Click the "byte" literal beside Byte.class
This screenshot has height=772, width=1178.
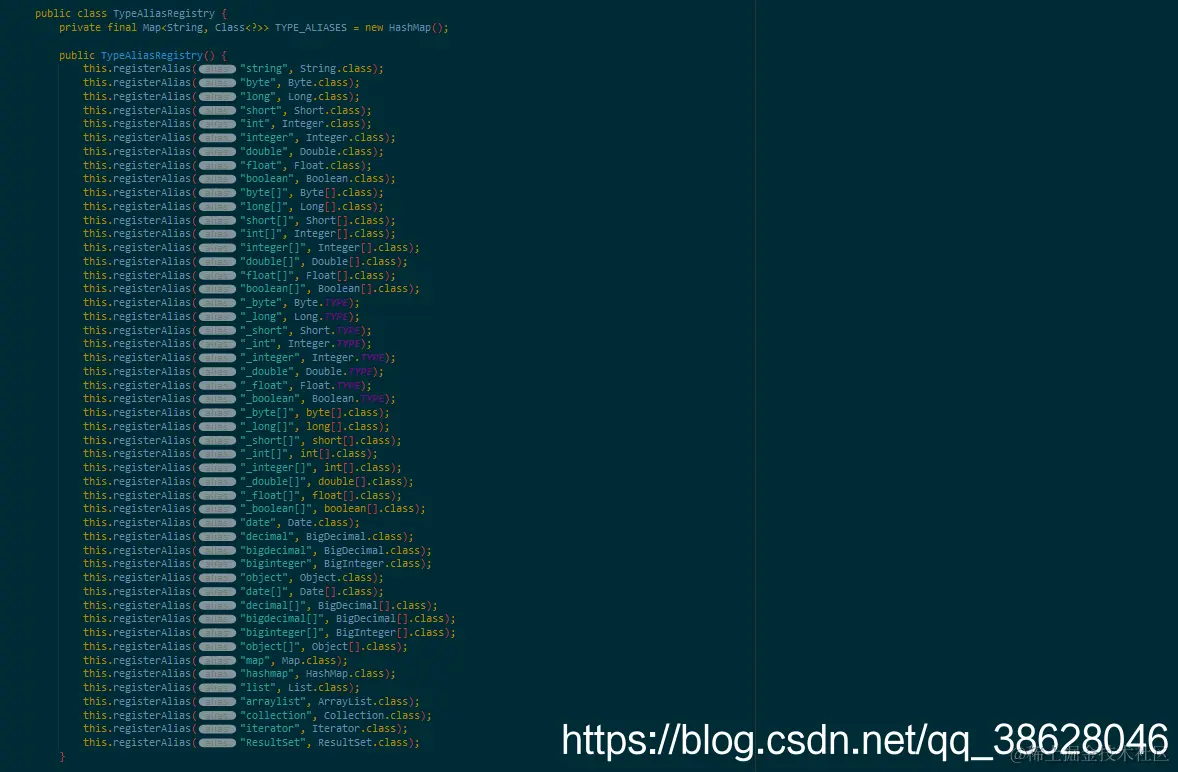click(x=258, y=83)
